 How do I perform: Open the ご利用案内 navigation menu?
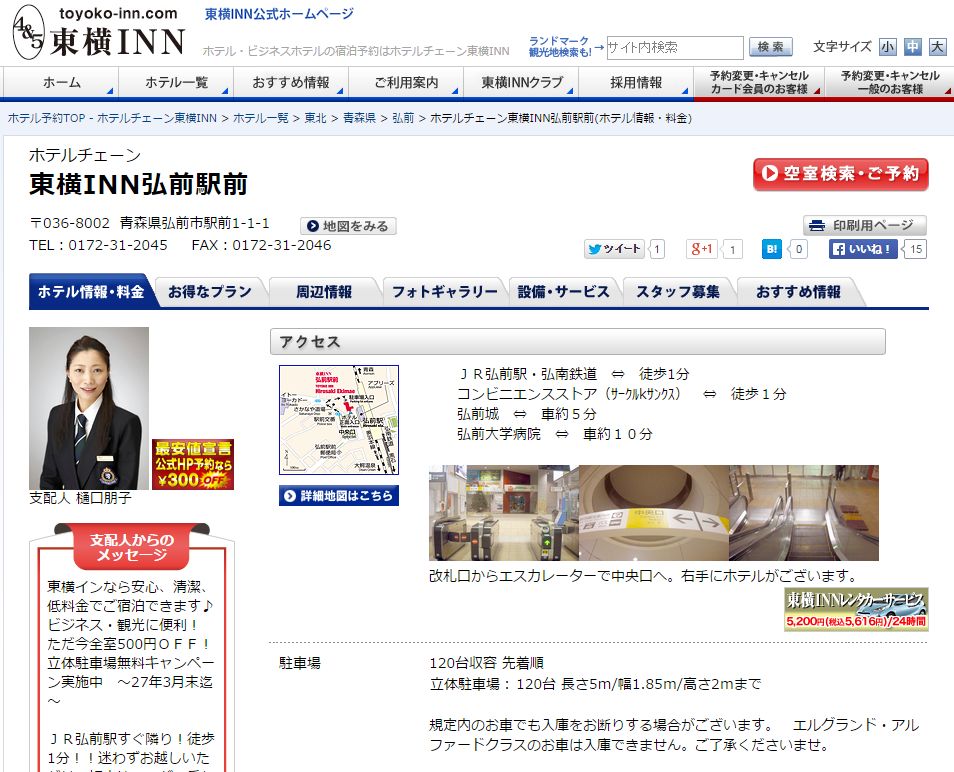406,82
